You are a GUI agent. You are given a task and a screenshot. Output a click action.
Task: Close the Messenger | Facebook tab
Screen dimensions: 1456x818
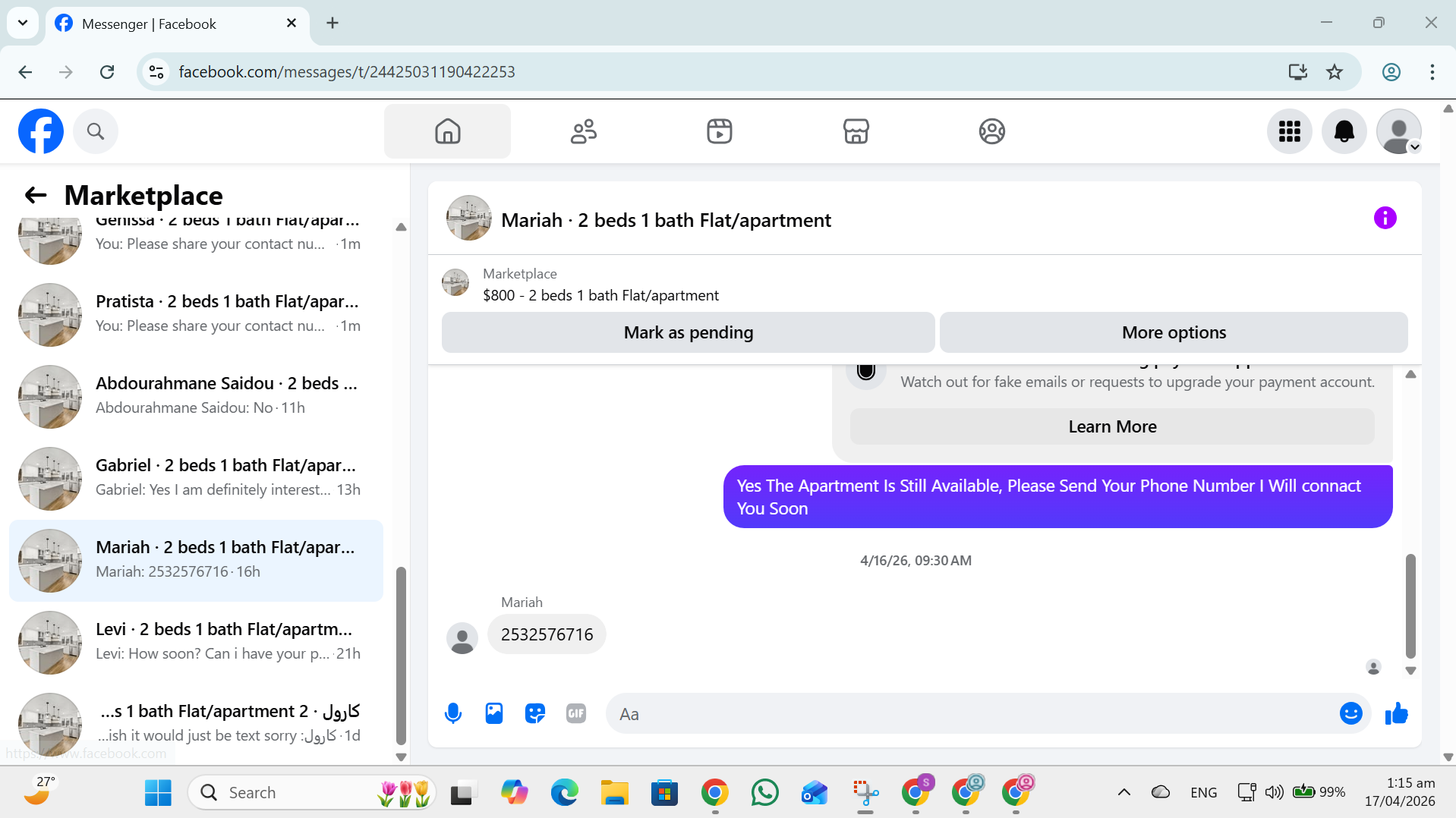coord(292,24)
